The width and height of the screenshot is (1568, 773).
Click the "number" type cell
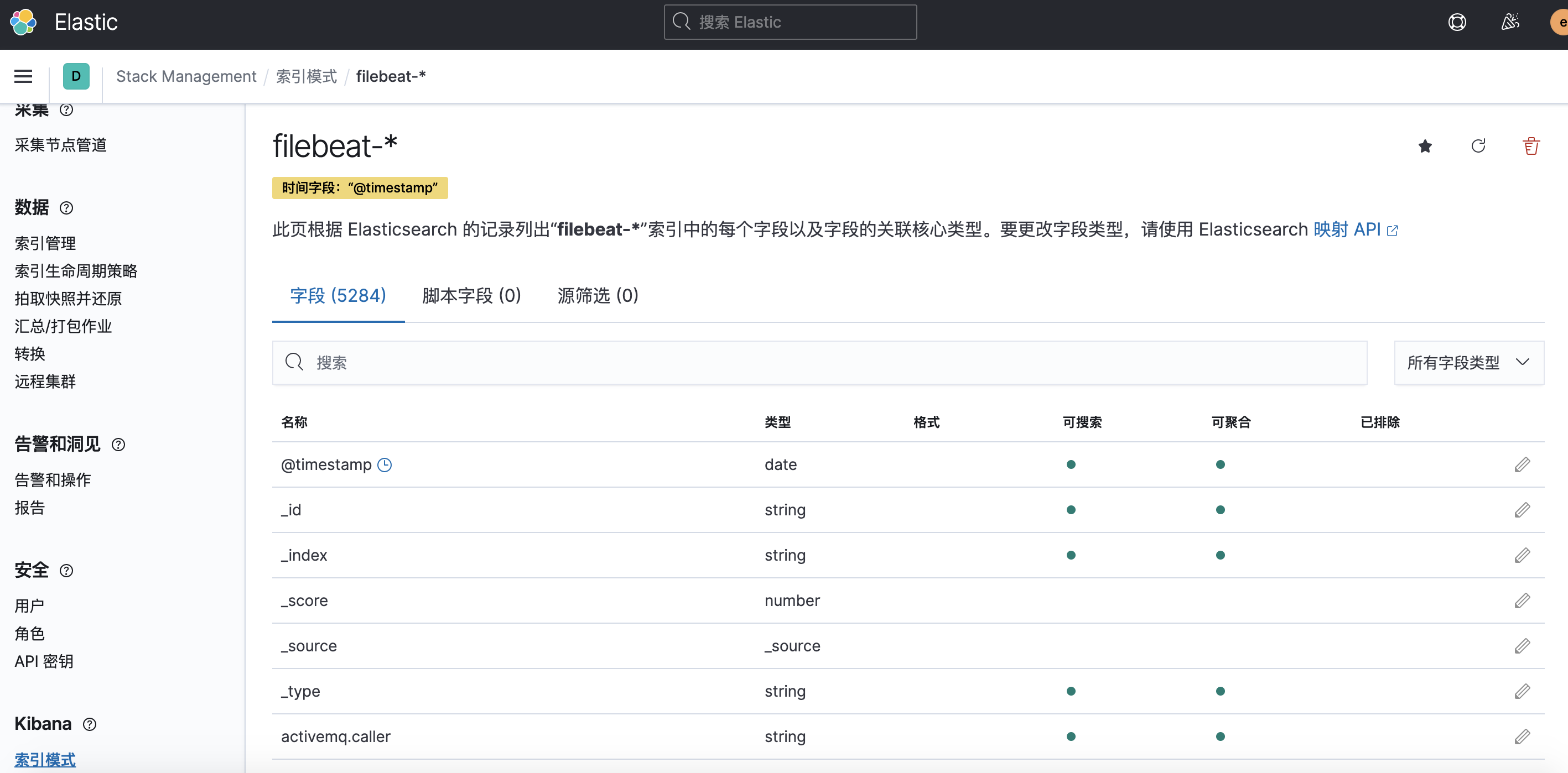point(792,601)
